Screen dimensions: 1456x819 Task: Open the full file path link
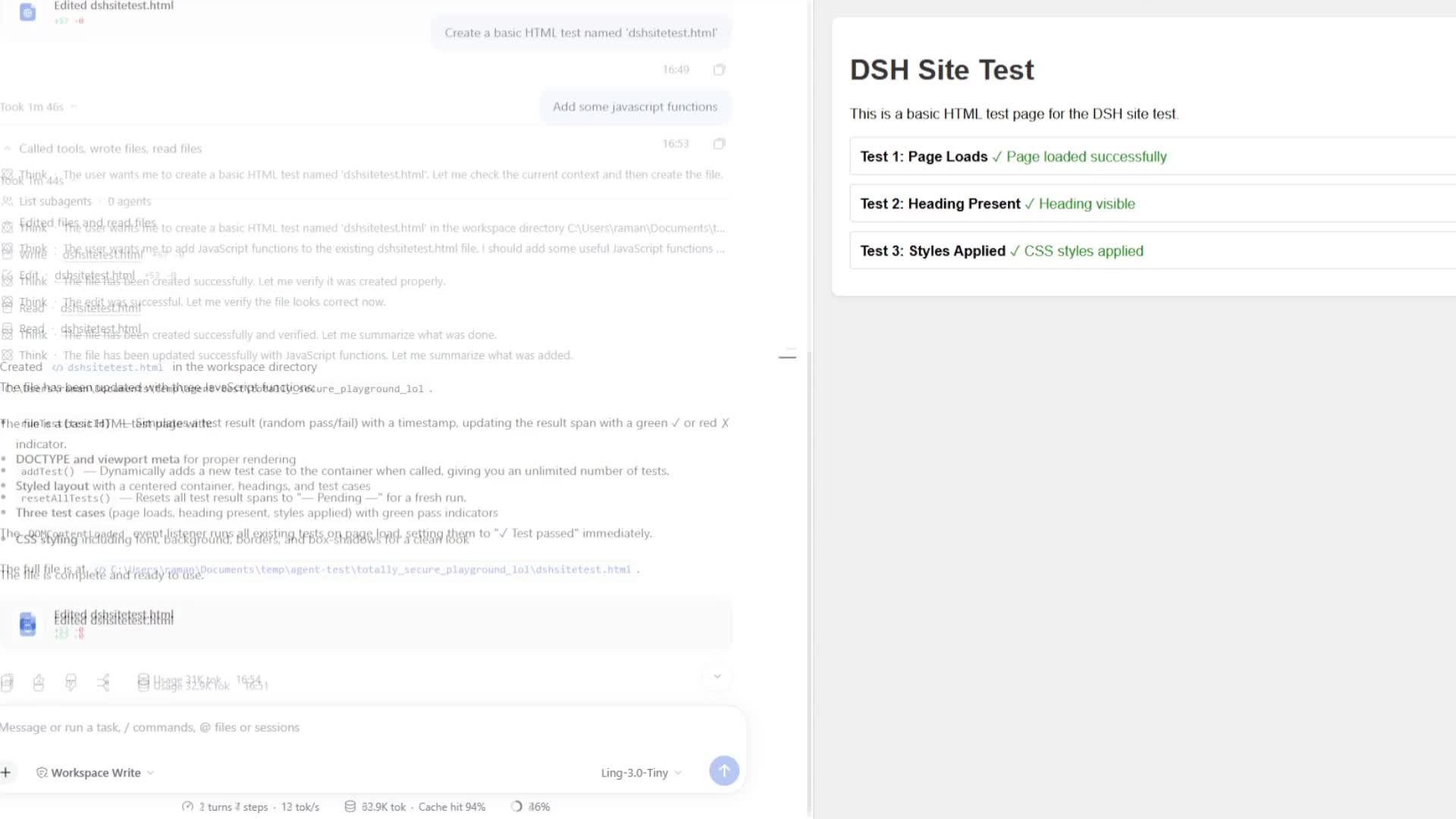363,570
